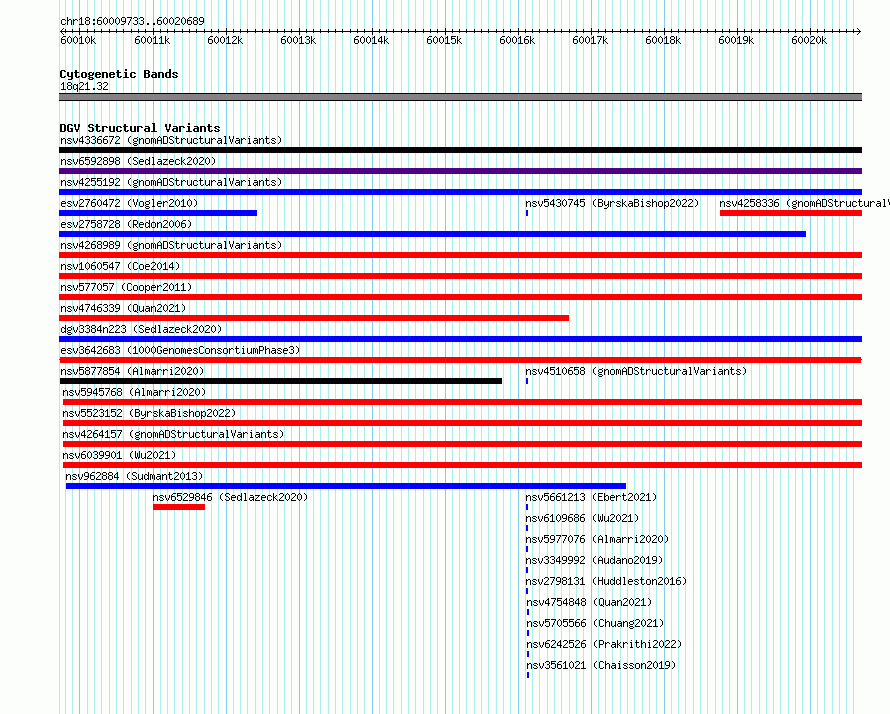
Task: Click the 60010k ruler position label
Action: (x=78, y=40)
